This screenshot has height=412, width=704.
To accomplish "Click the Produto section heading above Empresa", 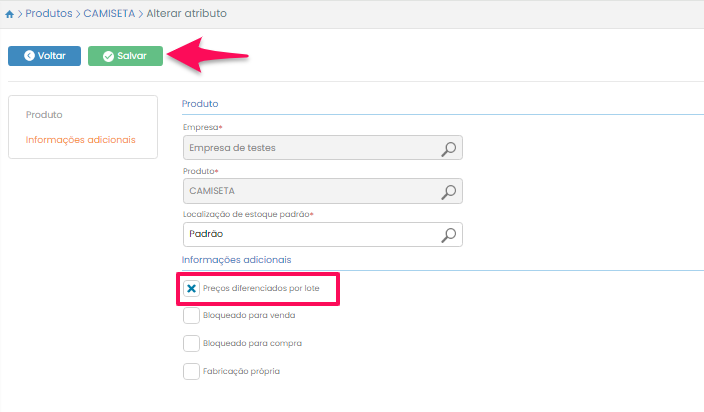I will coord(200,104).
